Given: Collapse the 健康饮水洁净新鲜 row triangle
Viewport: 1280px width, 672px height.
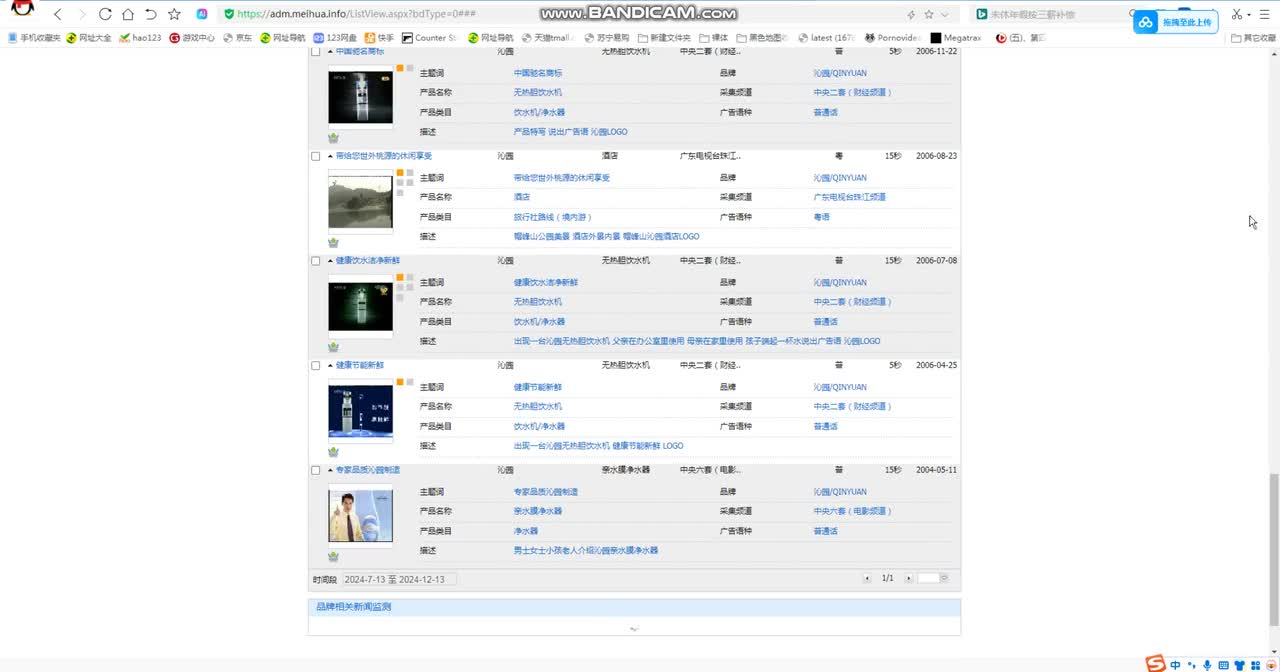Looking at the screenshot, I should (330, 261).
